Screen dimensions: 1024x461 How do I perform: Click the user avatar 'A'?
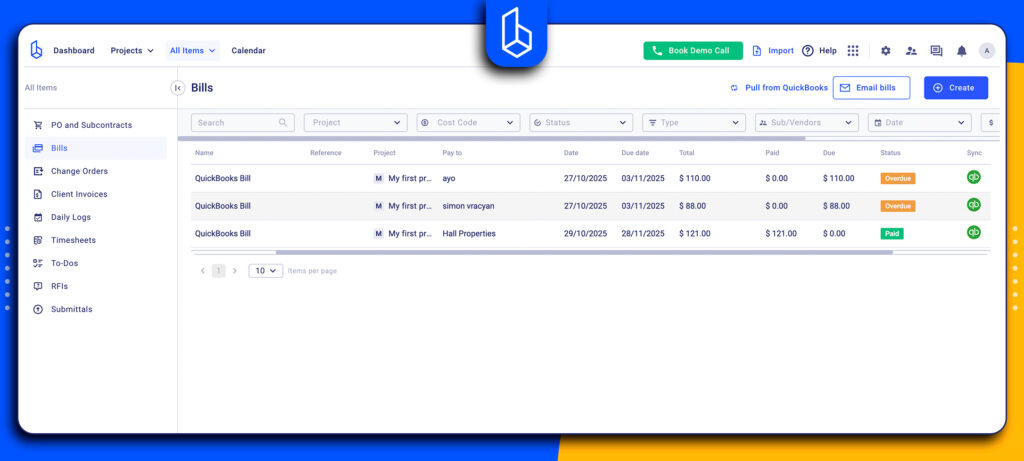987,51
